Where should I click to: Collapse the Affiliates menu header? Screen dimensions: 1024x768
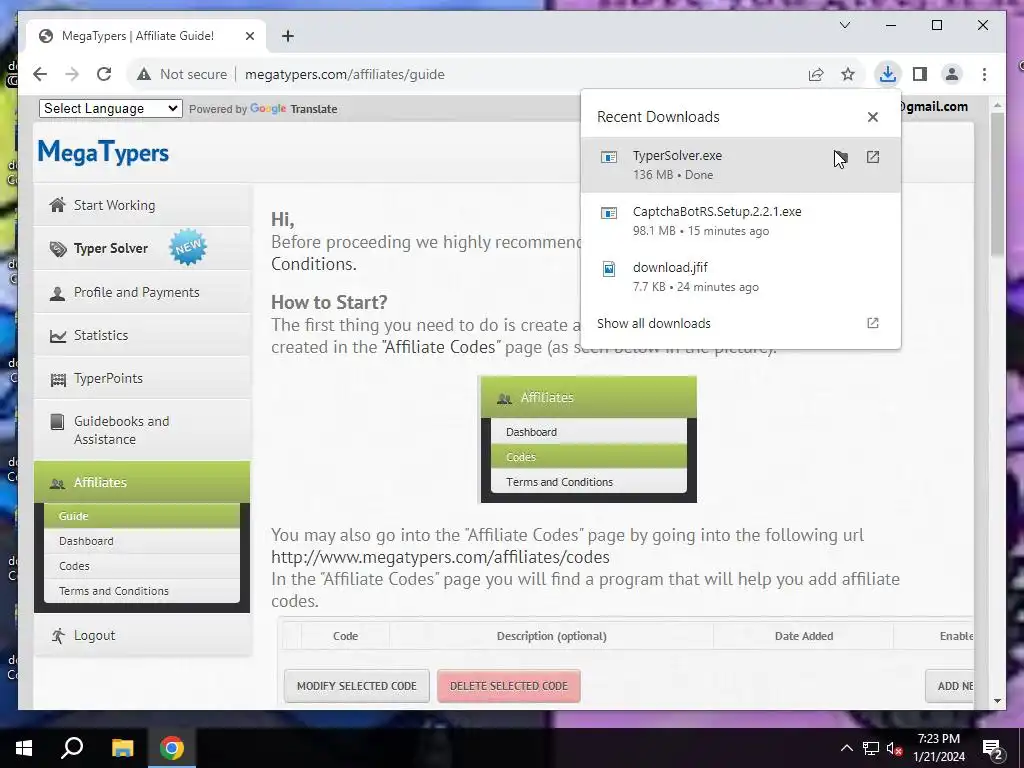(142, 482)
